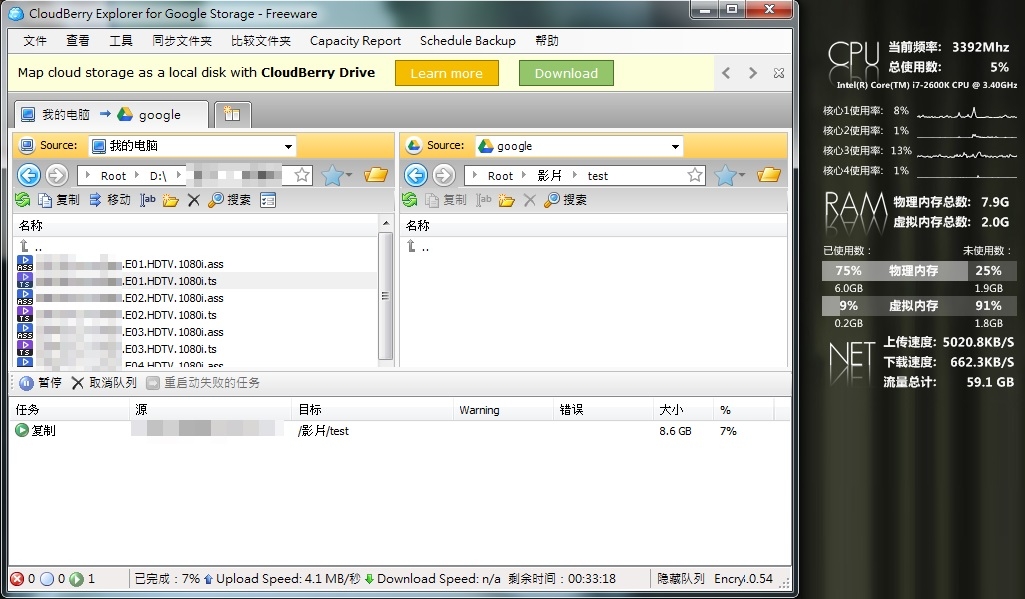Open the folder icon in google pane
The image size is (1025, 599).
pyautogui.click(x=769, y=175)
